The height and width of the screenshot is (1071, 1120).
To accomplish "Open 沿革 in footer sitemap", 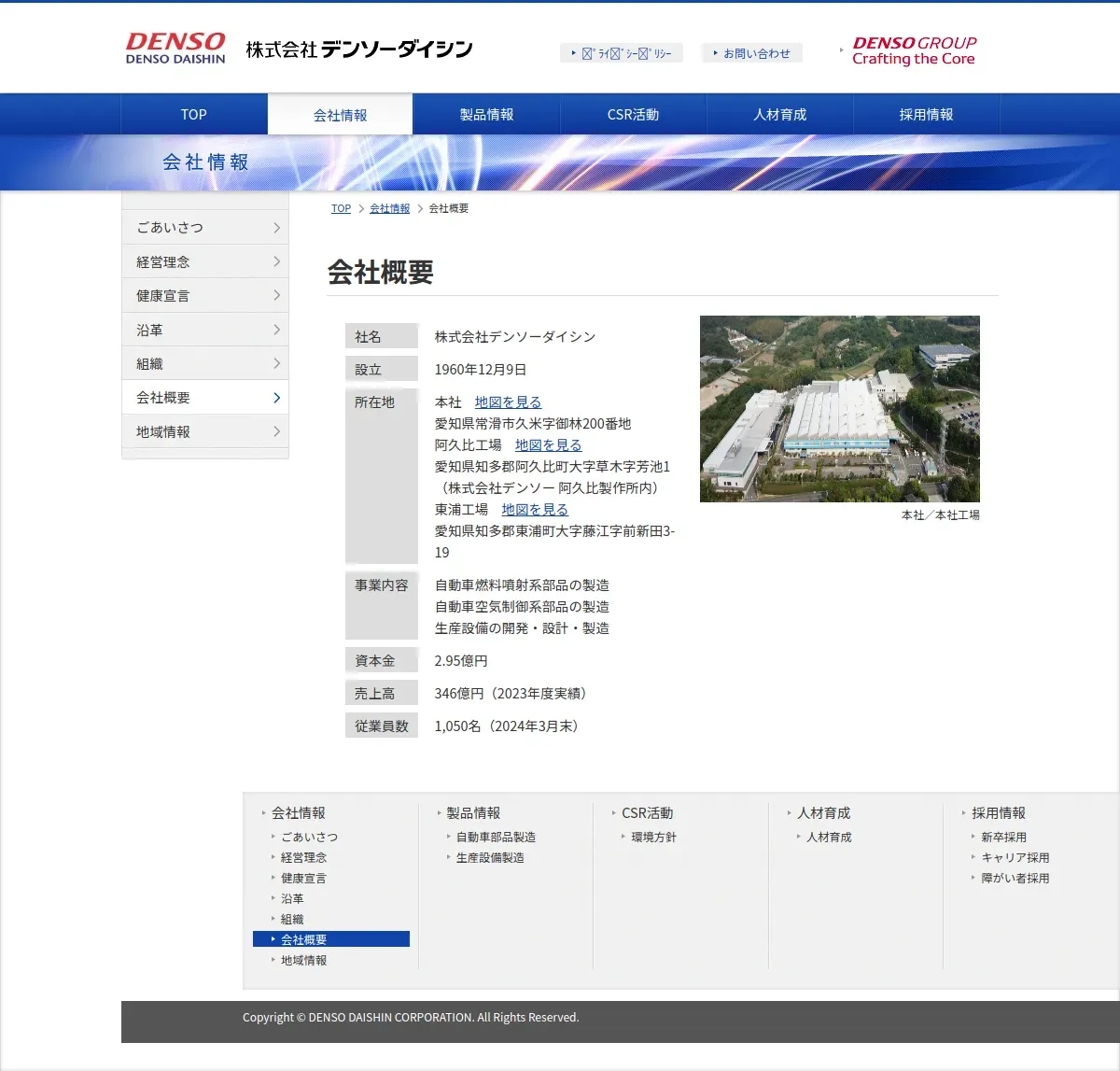I will pyautogui.click(x=292, y=898).
